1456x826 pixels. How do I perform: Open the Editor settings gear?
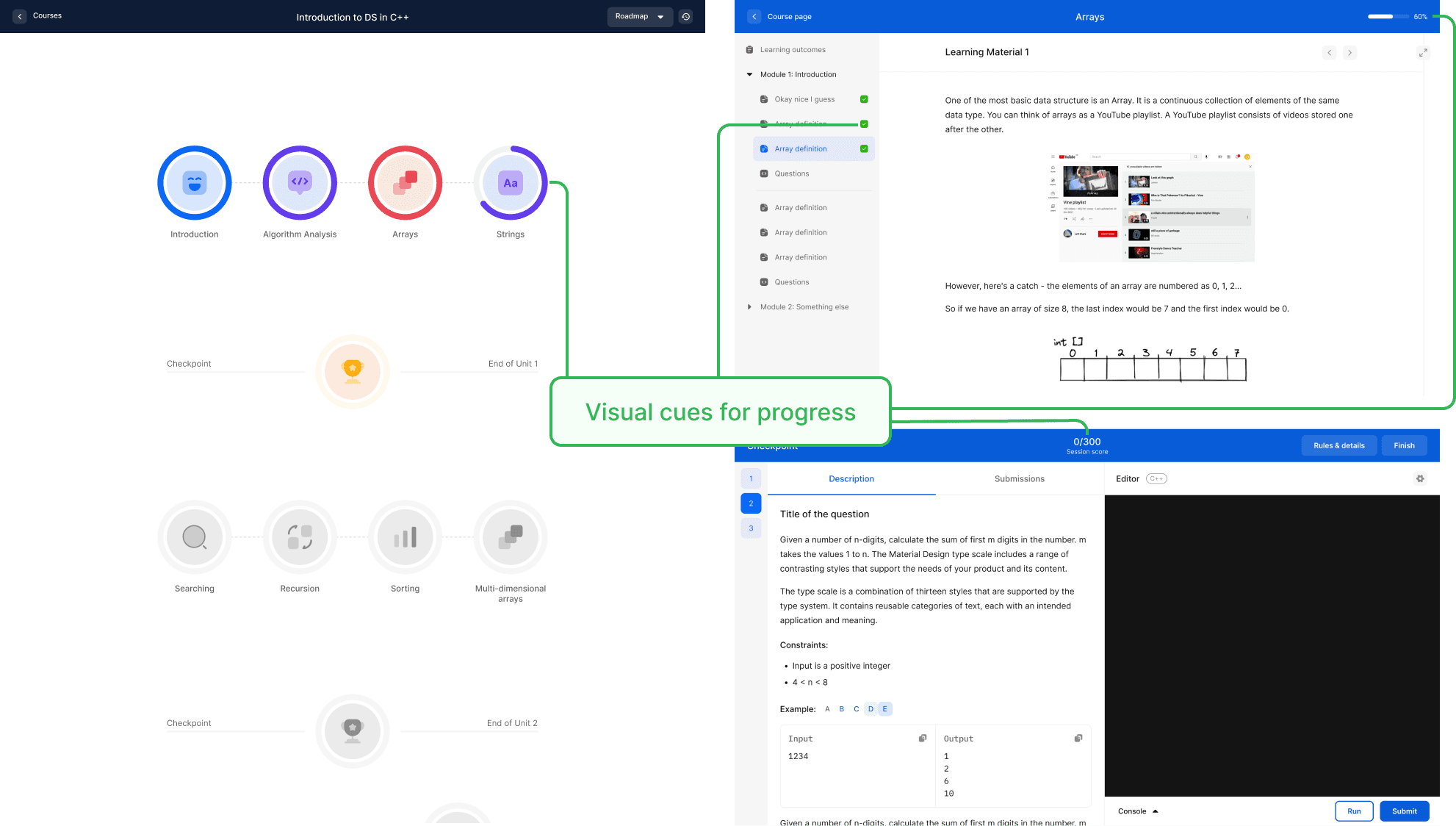[x=1420, y=478]
